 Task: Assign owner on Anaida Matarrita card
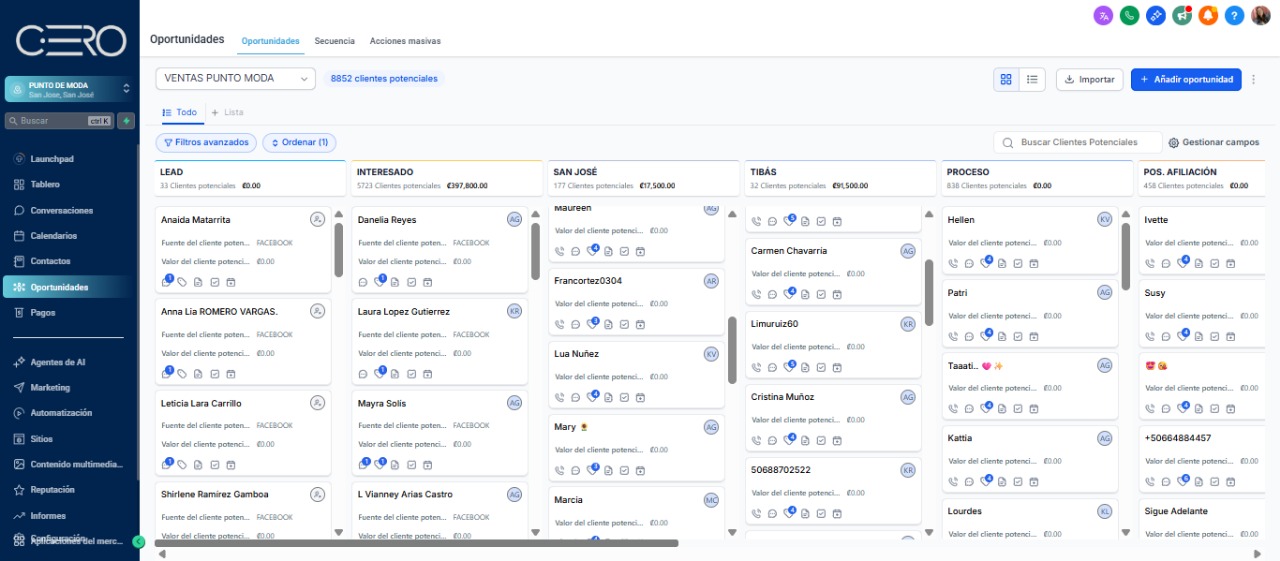click(317, 219)
